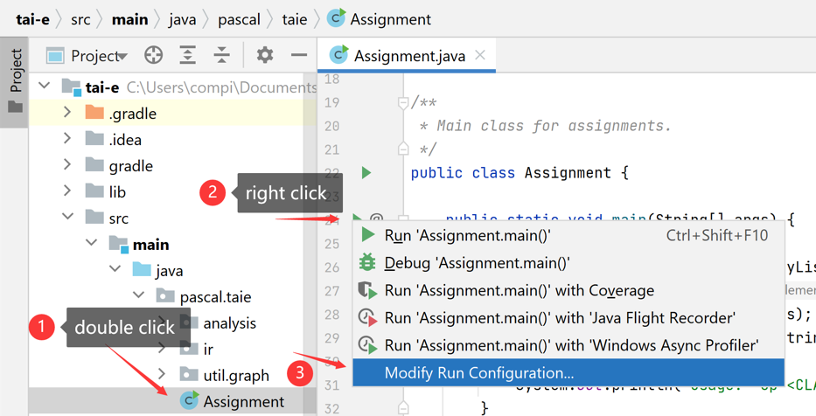Choose Run 'Assignment.main()' from context menu
816x416 pixels.
click(x=568, y=235)
